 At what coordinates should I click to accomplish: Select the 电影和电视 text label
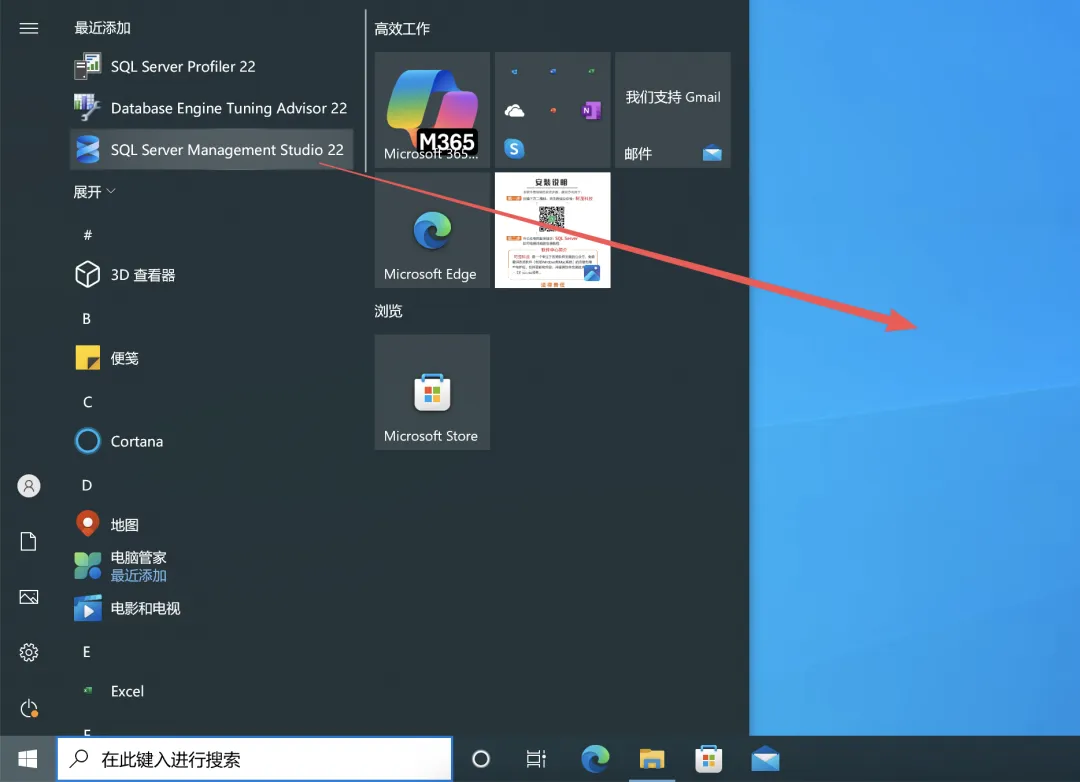point(145,608)
